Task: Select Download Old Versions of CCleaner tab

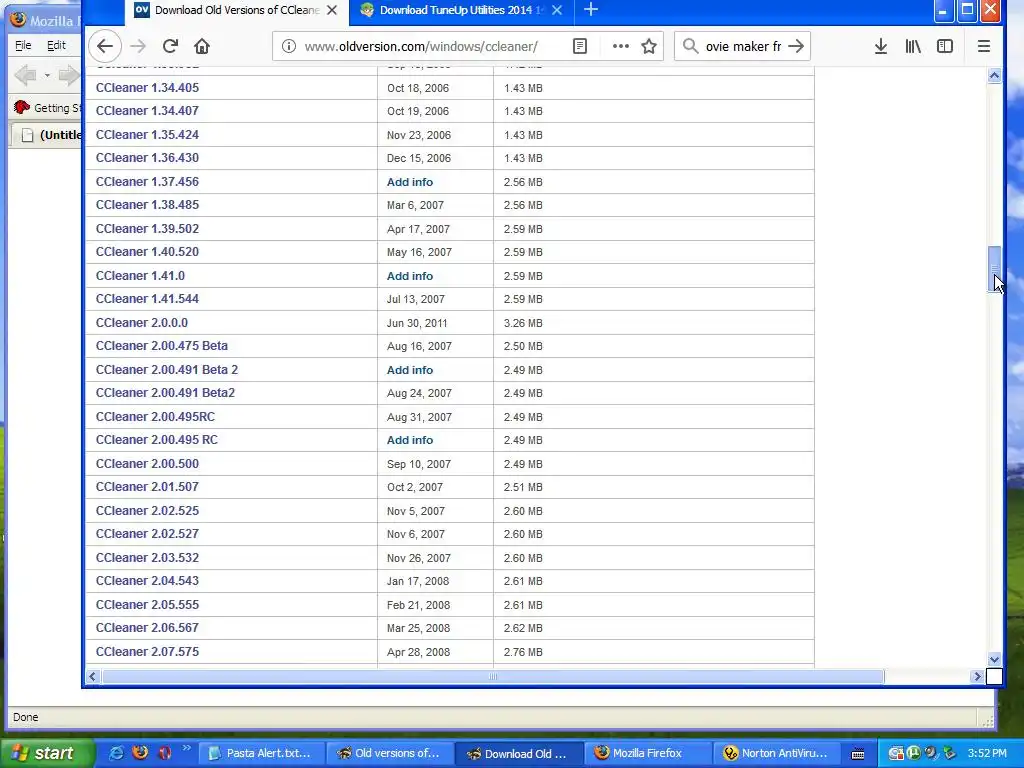Action: pyautogui.click(x=236, y=10)
